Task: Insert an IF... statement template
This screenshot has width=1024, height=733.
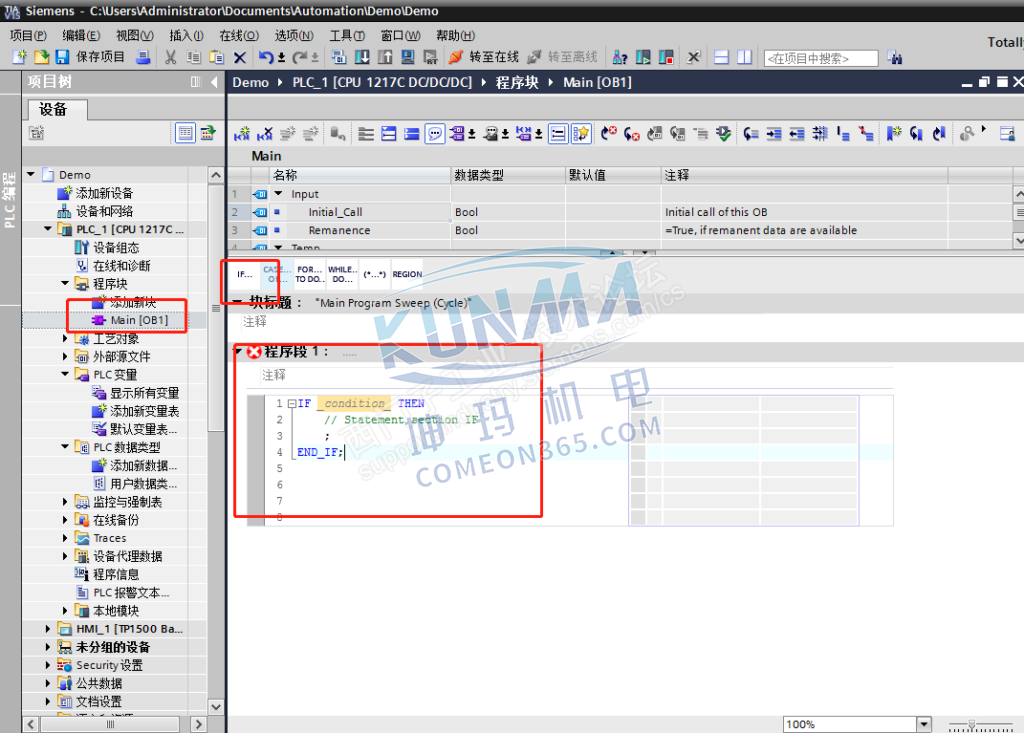Action: (x=245, y=274)
